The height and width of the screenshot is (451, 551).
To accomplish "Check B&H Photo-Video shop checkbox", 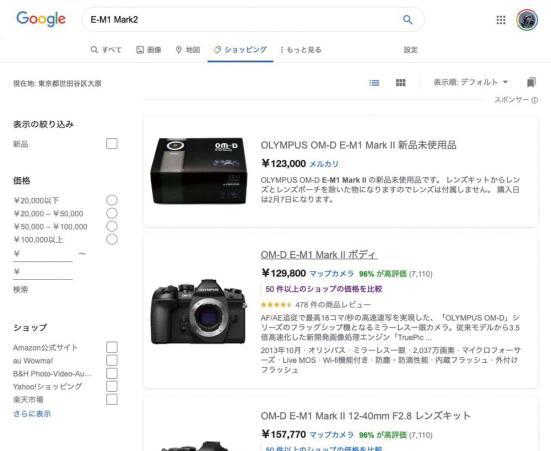I will (x=112, y=373).
